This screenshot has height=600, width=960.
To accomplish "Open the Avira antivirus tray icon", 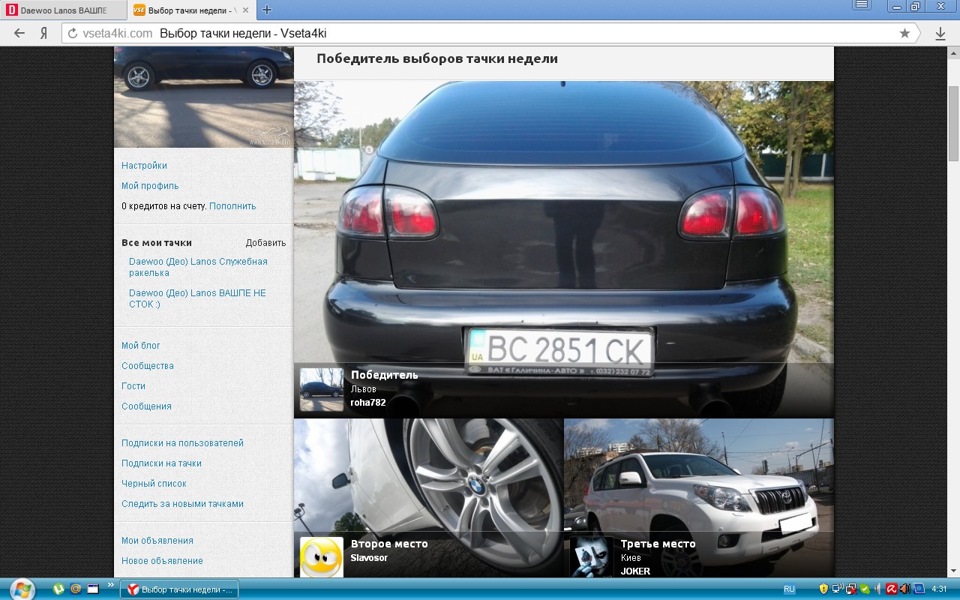I will tap(892, 590).
